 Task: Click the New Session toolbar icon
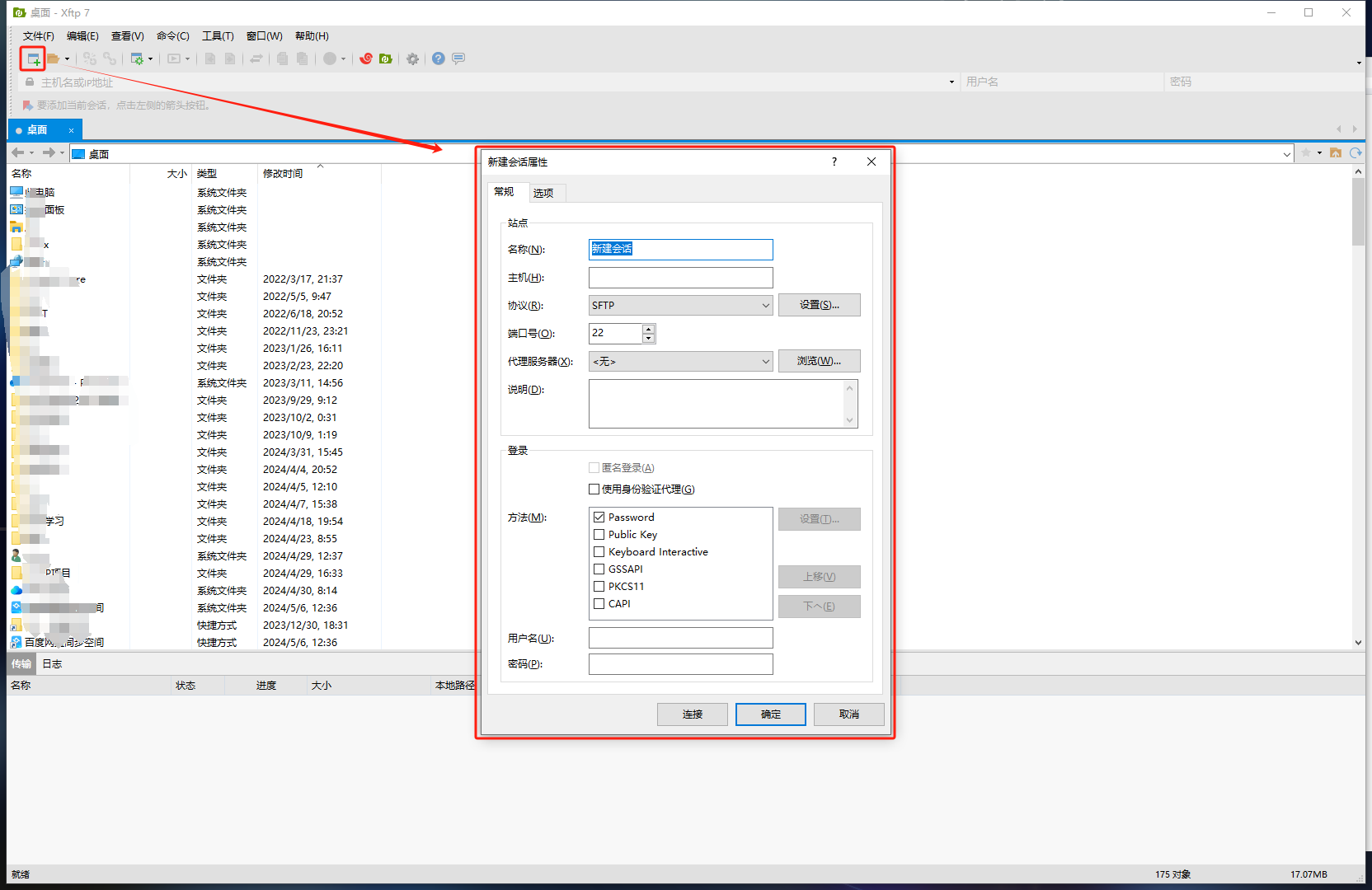click(34, 59)
